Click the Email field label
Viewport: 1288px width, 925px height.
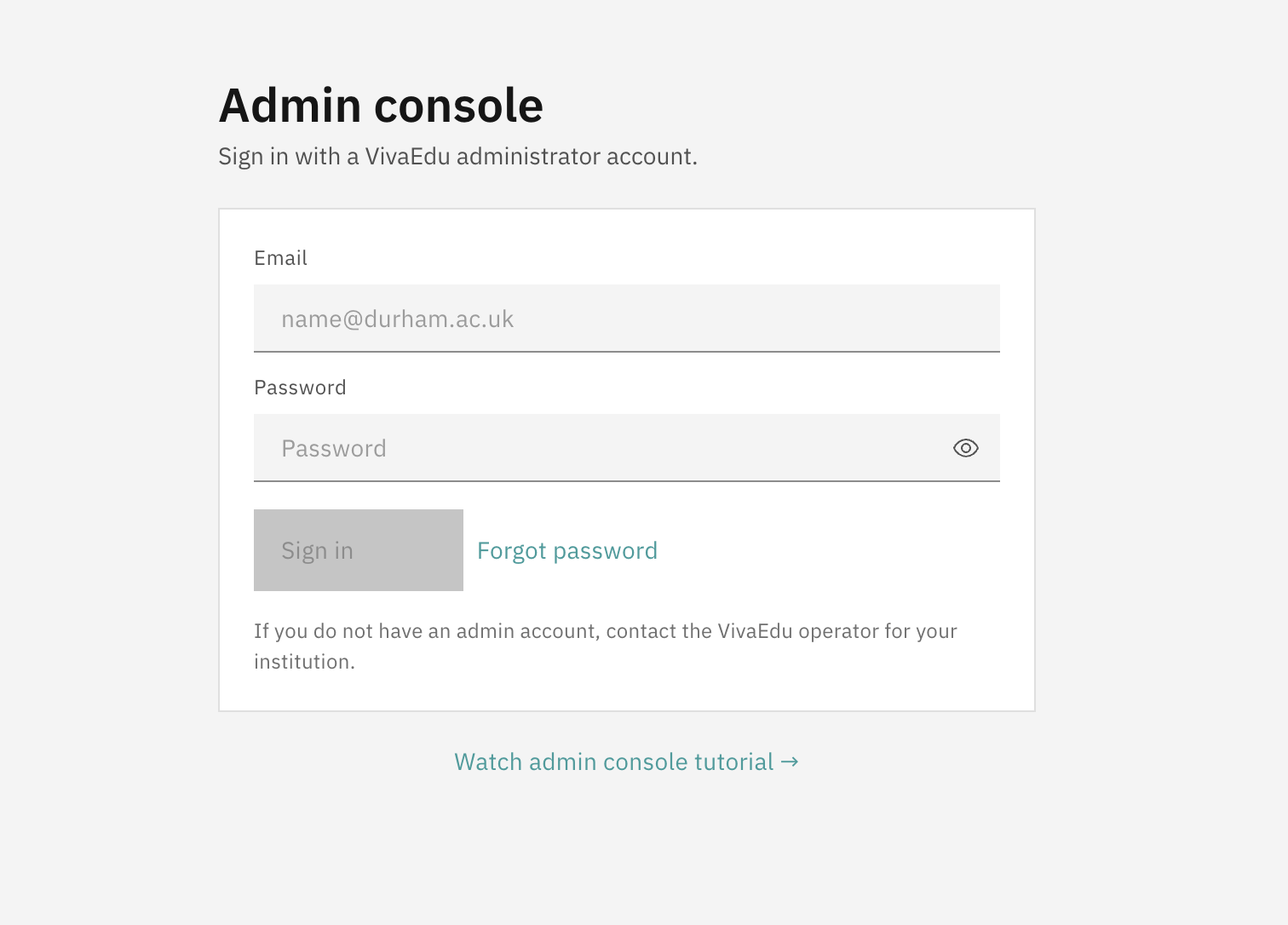(280, 258)
